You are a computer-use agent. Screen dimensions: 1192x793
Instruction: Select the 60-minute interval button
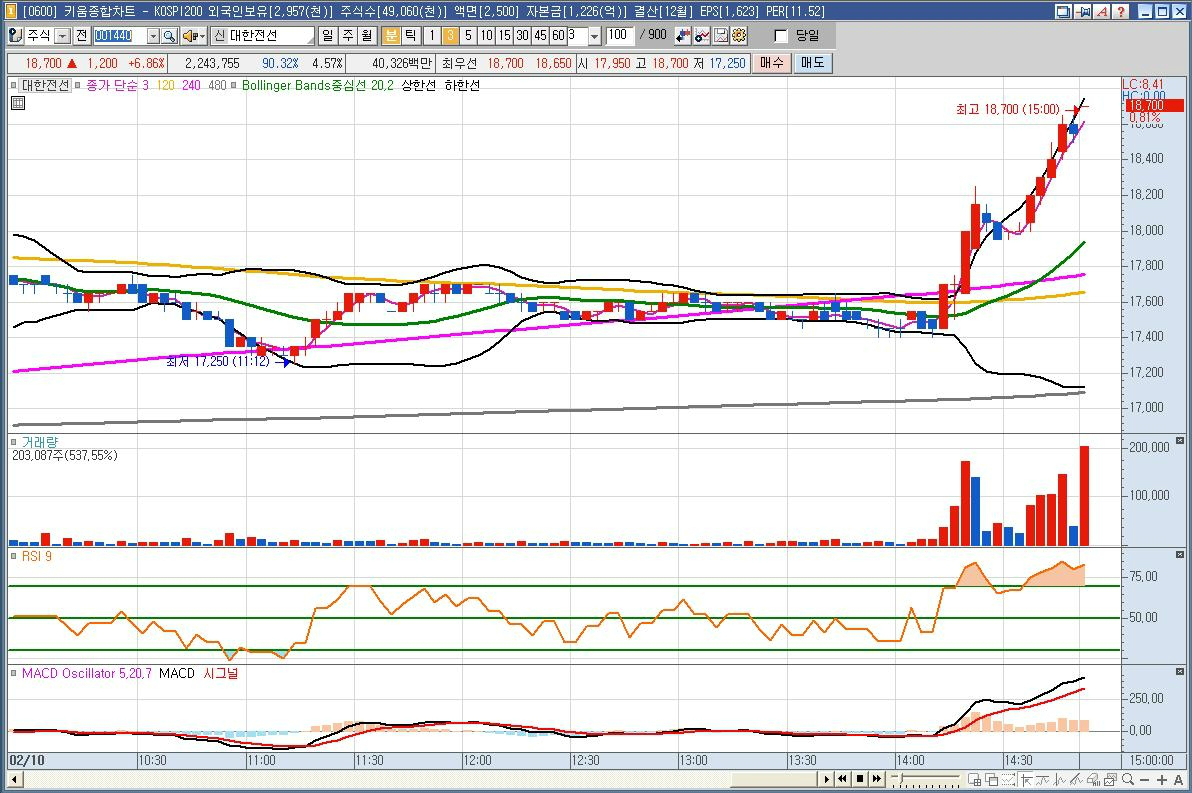[x=559, y=36]
